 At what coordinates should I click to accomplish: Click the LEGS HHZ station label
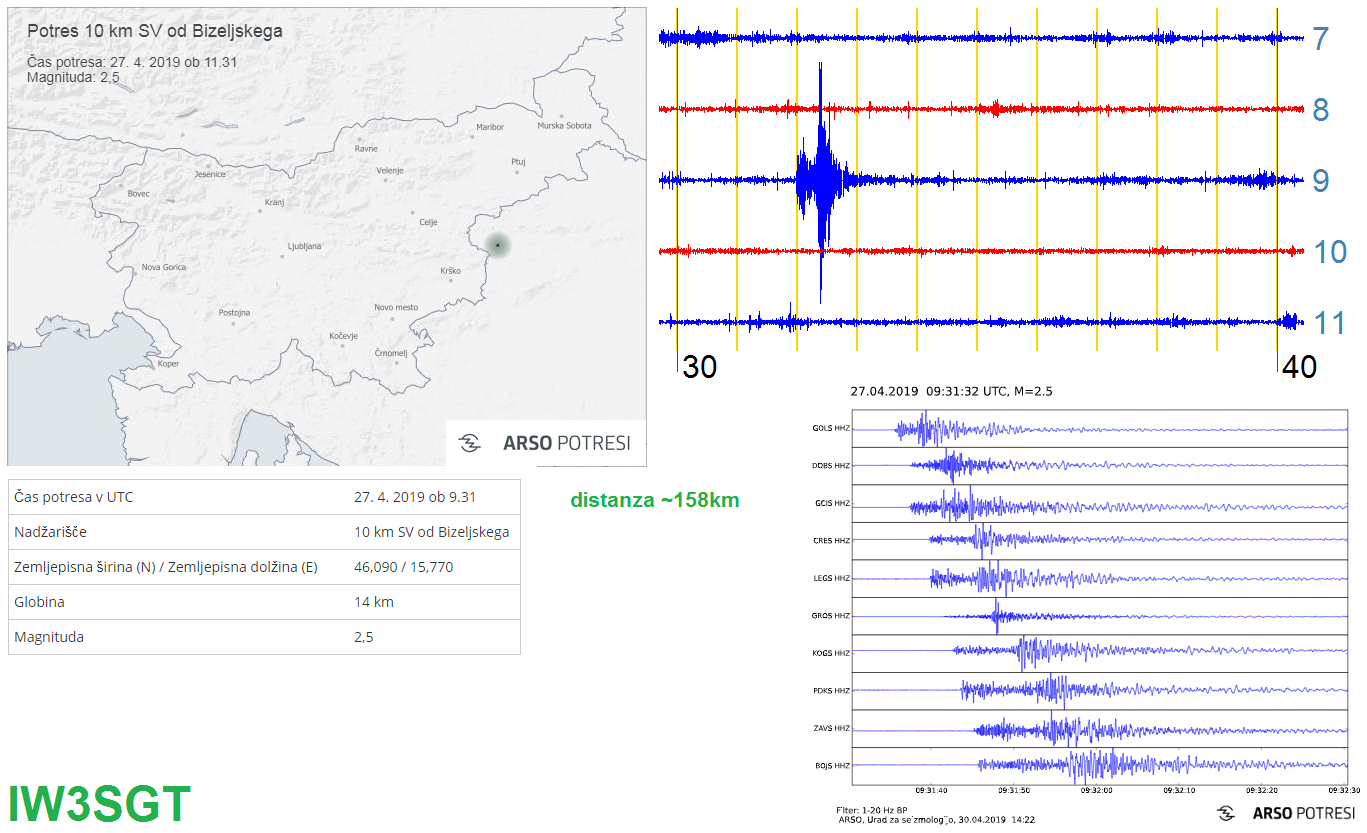point(831,578)
